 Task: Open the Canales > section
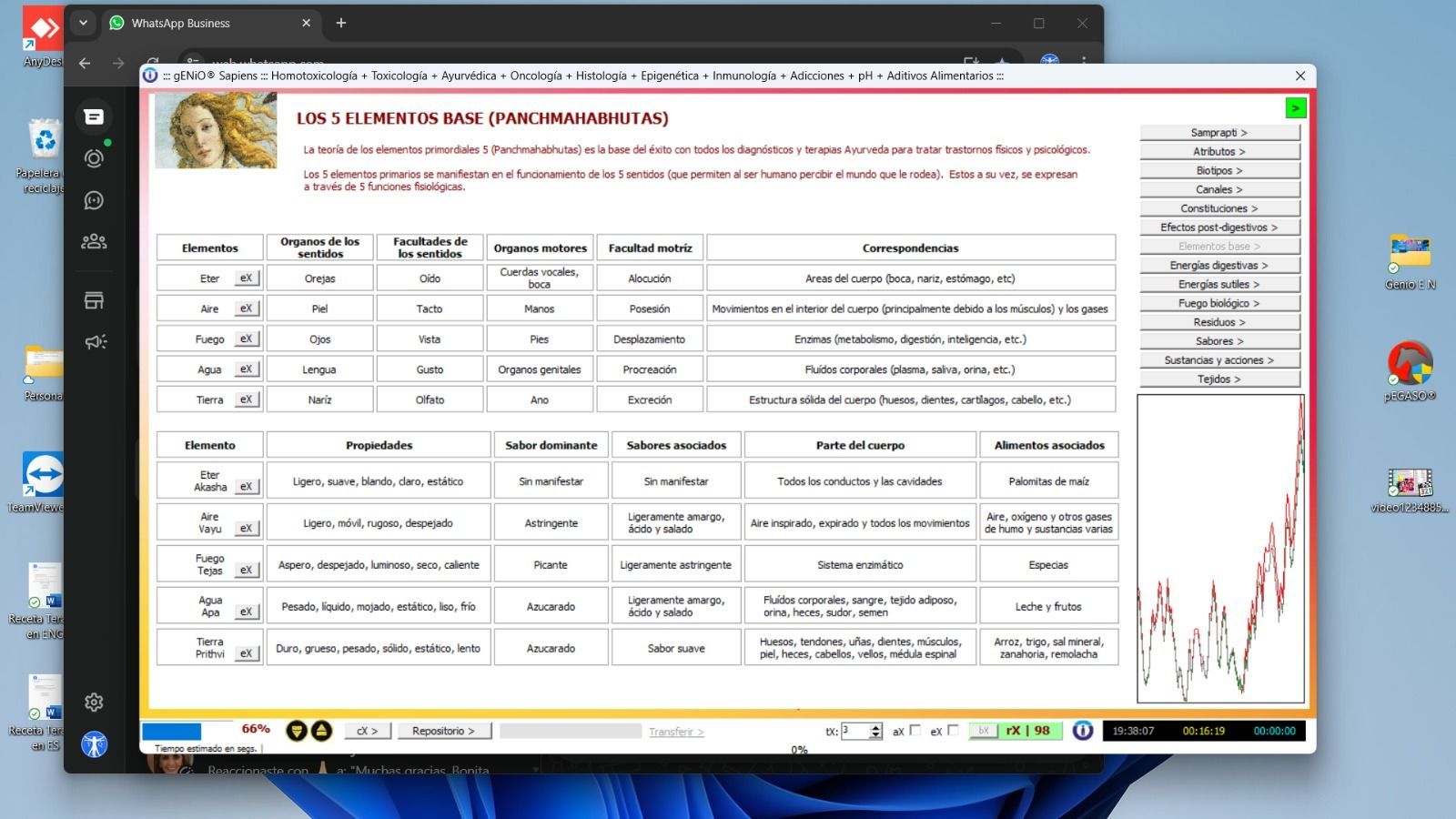click(x=1219, y=189)
